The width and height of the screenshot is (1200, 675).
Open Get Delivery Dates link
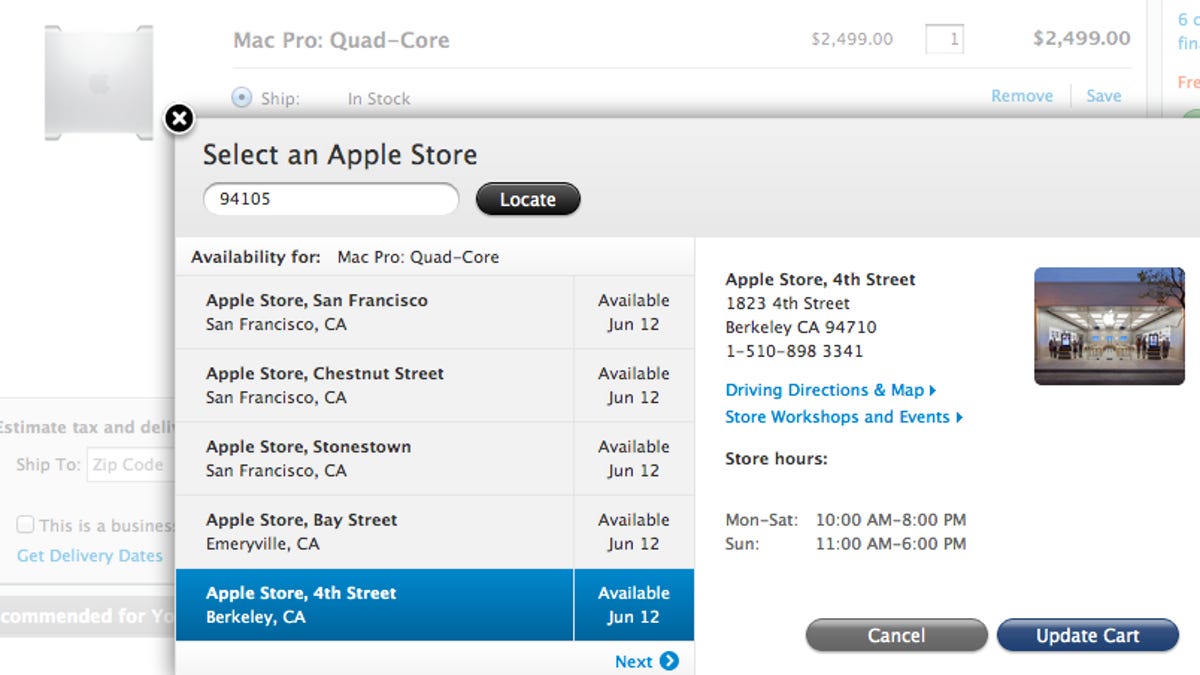coord(89,556)
